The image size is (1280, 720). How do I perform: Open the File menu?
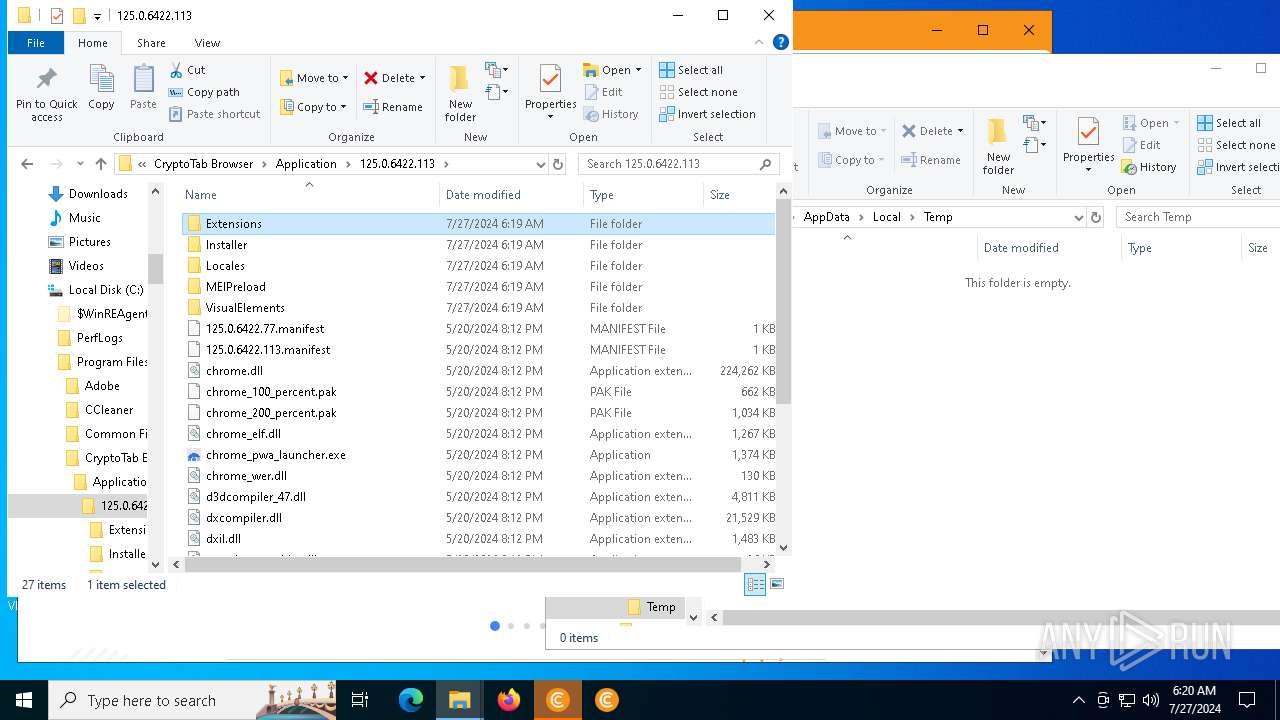click(x=36, y=43)
